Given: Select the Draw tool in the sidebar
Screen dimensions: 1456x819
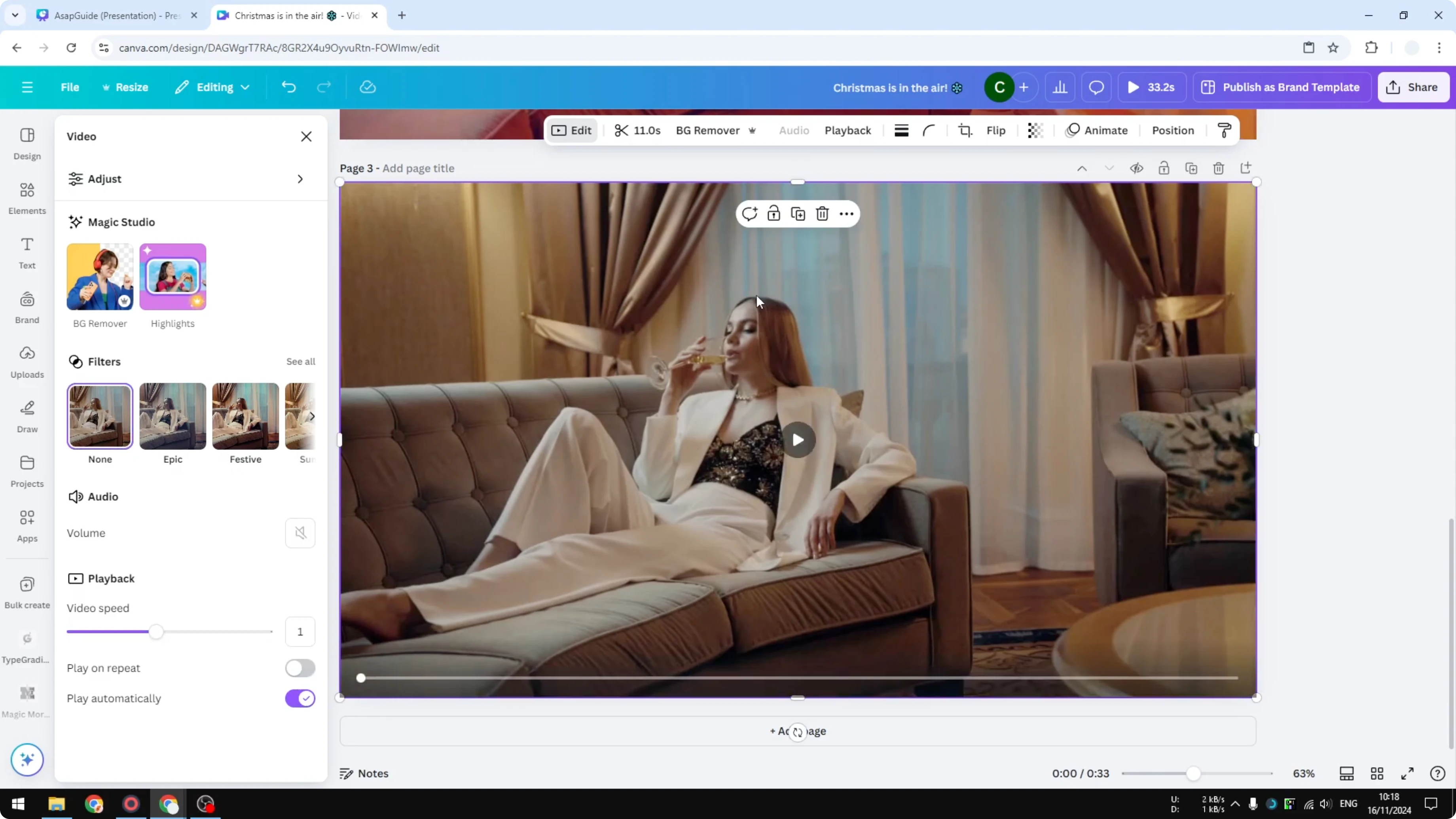Looking at the screenshot, I should (27, 416).
